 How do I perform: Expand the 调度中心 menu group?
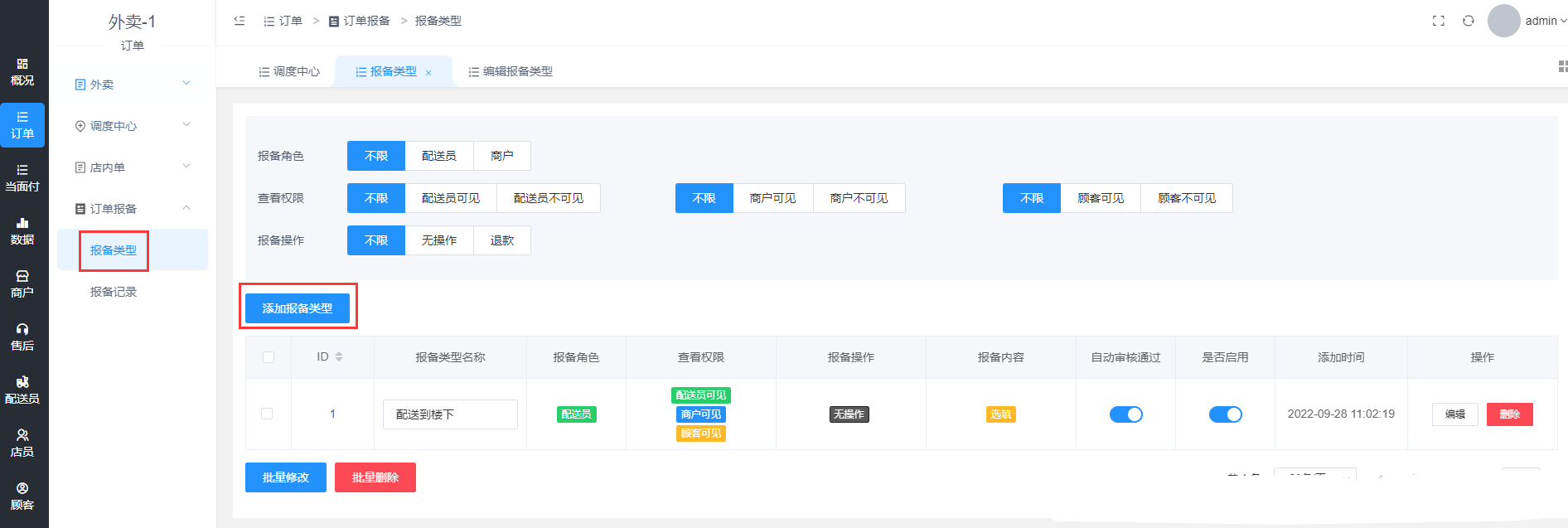133,125
